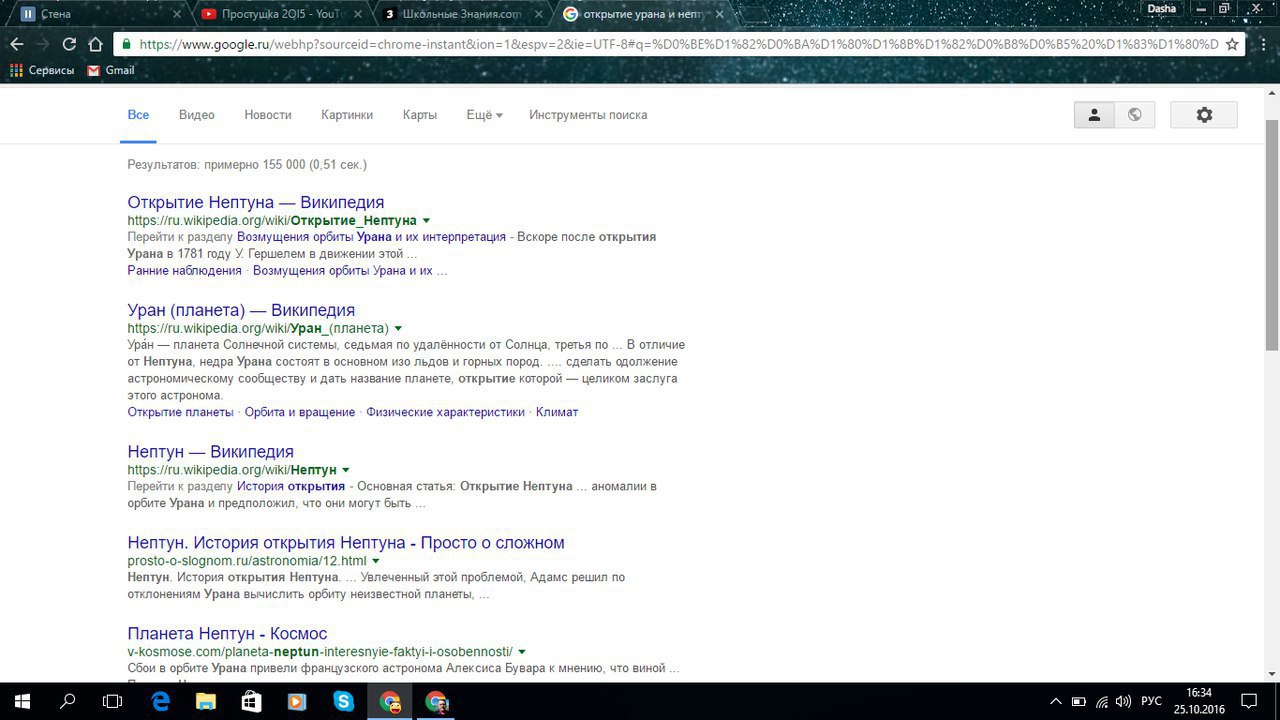Open the Wi-Fi network tray icon
The width and height of the screenshot is (1280, 720).
[x=1101, y=701]
